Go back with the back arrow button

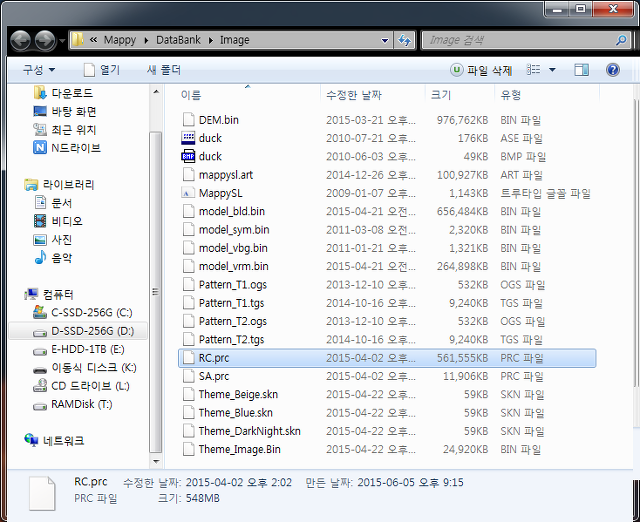click(20, 40)
